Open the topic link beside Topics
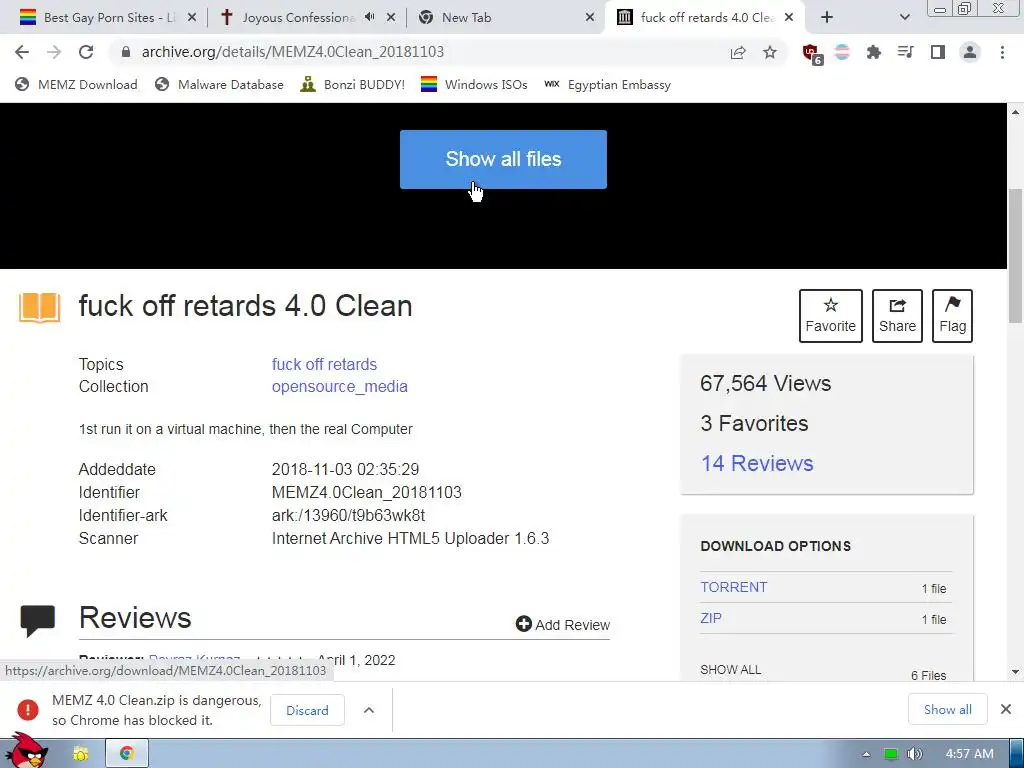Viewport: 1024px width, 768px height. point(325,364)
